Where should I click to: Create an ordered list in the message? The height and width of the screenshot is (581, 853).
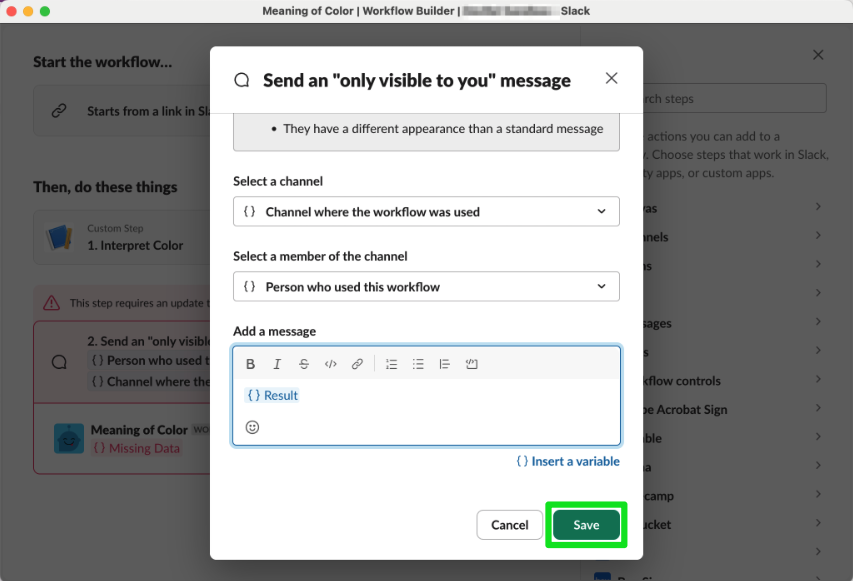(x=391, y=363)
